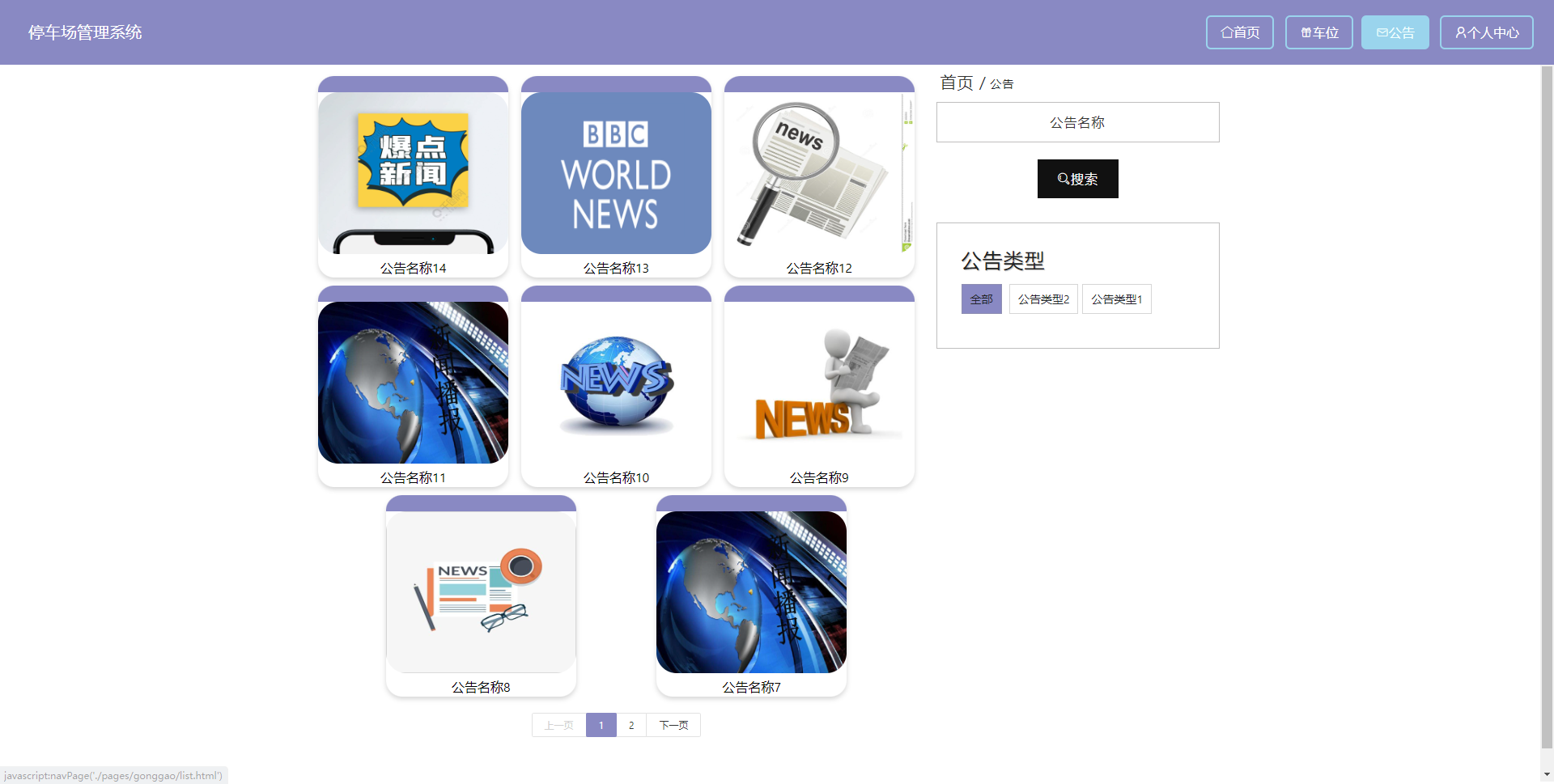Open the newspaper illustration of 公告名称8
Screen dimensions: 1554x784
point(481,592)
